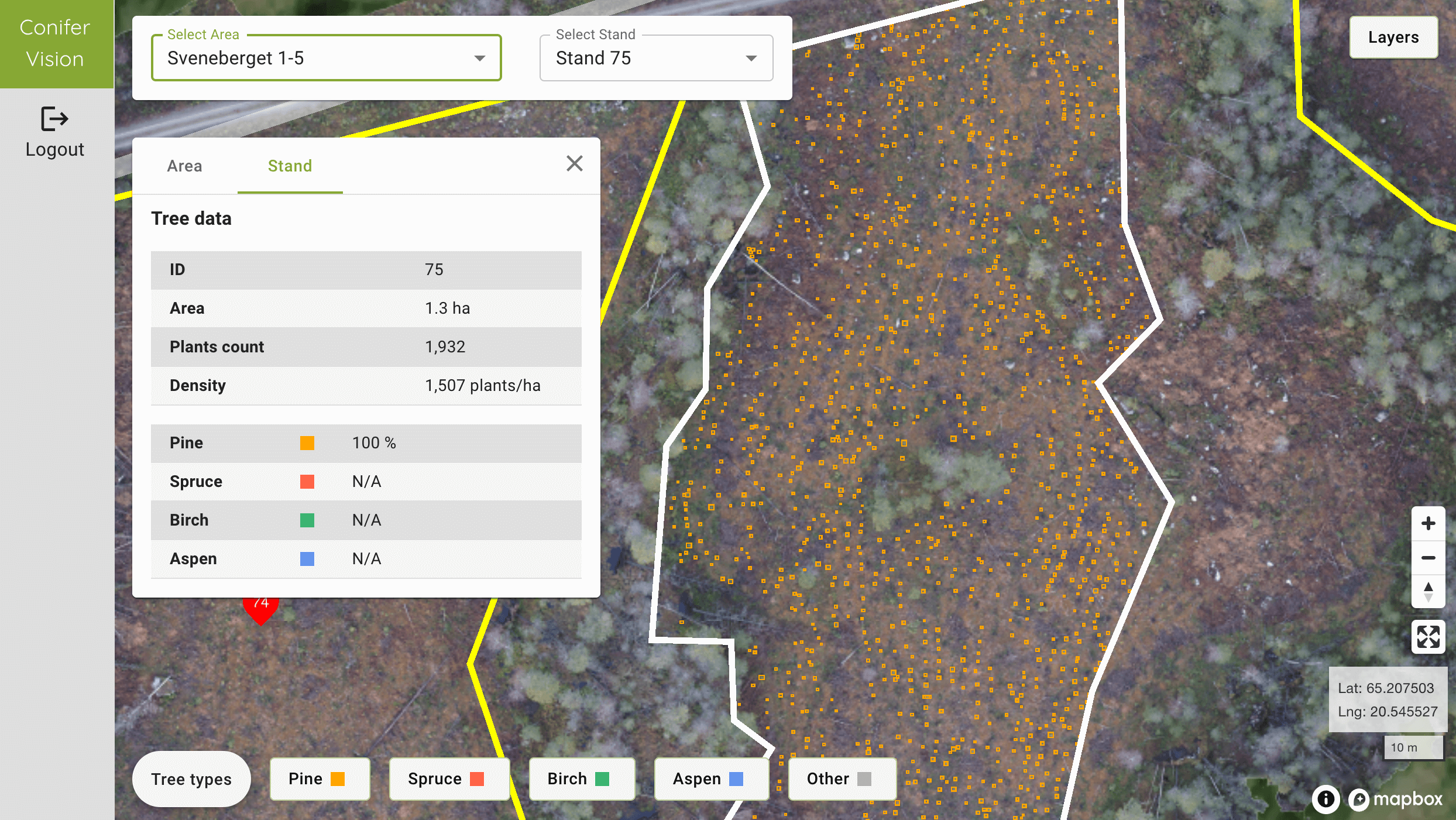This screenshot has height=820, width=1456.
Task: Toggle Spruce tree type filter
Action: 449,779
